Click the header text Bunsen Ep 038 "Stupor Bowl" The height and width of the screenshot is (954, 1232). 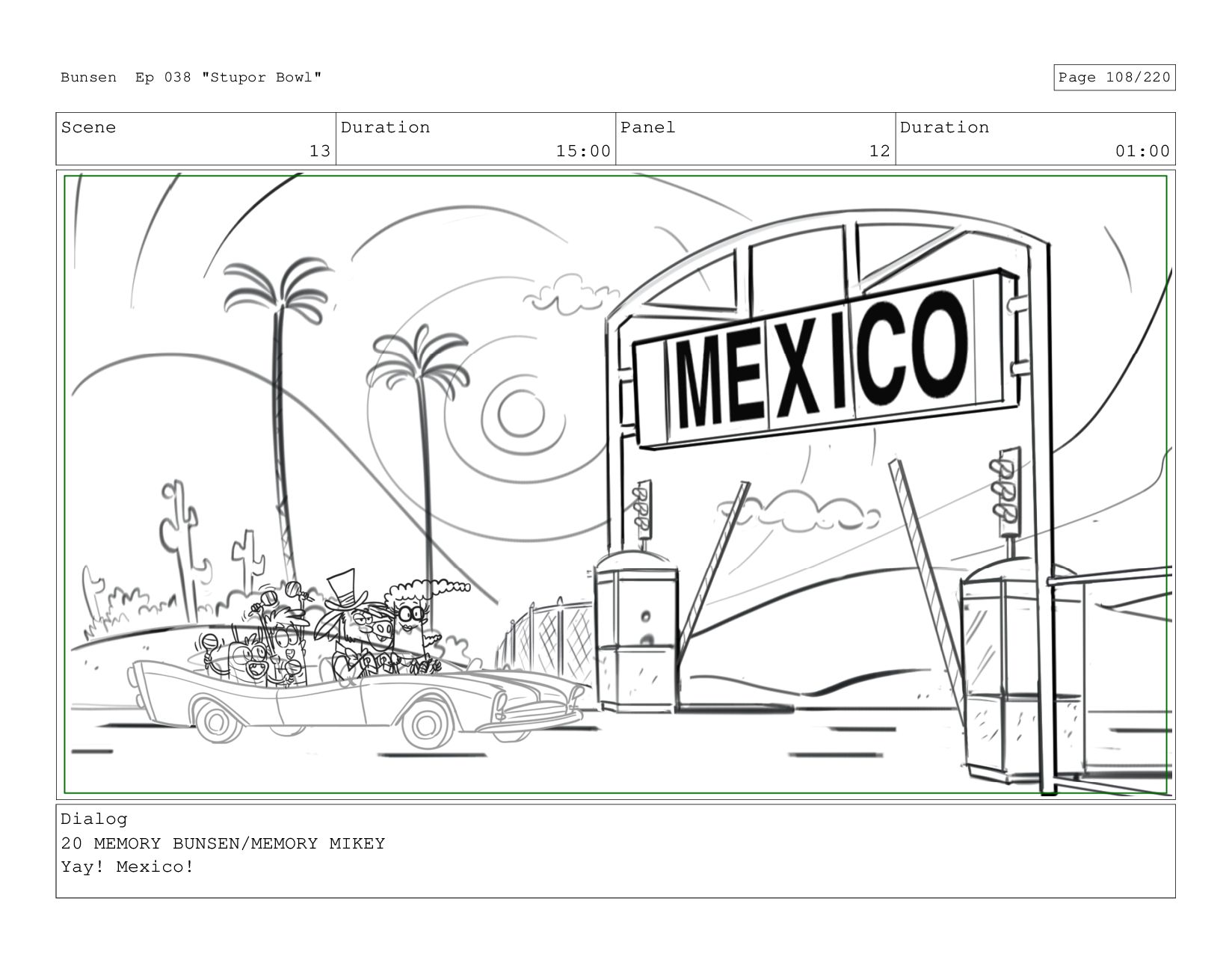(x=191, y=77)
